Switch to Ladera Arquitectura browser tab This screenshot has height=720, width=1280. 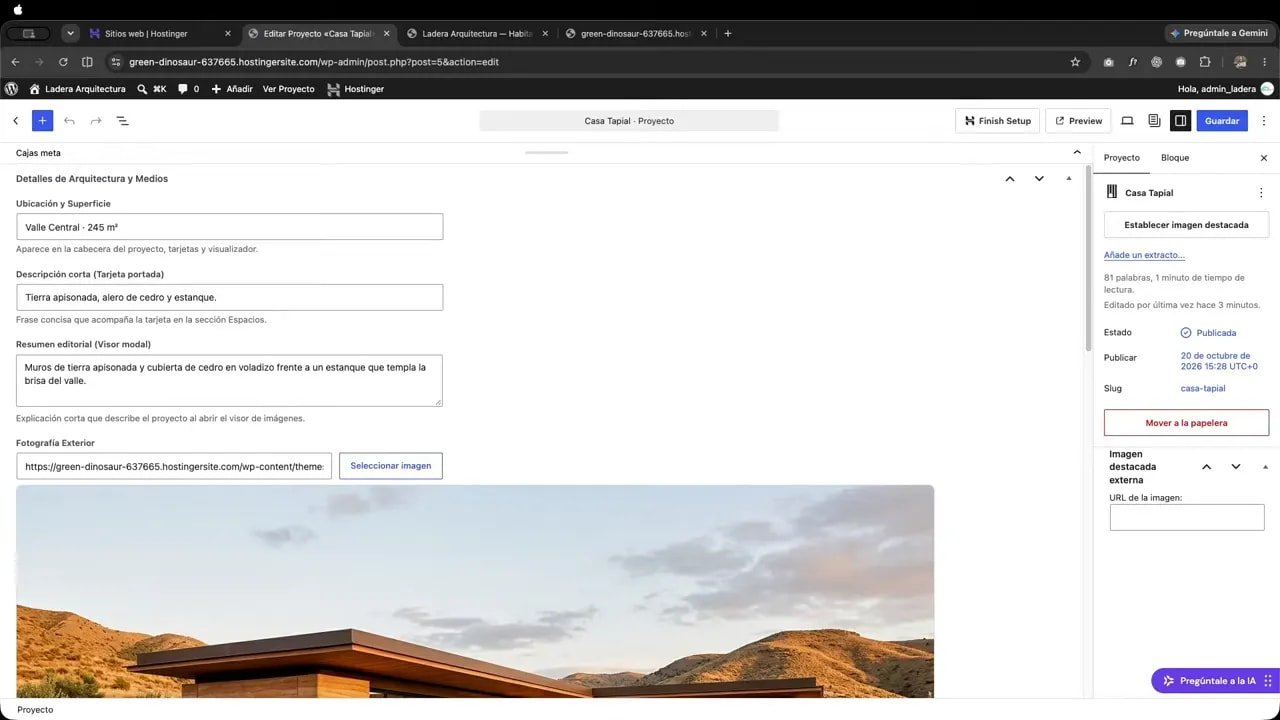(478, 33)
